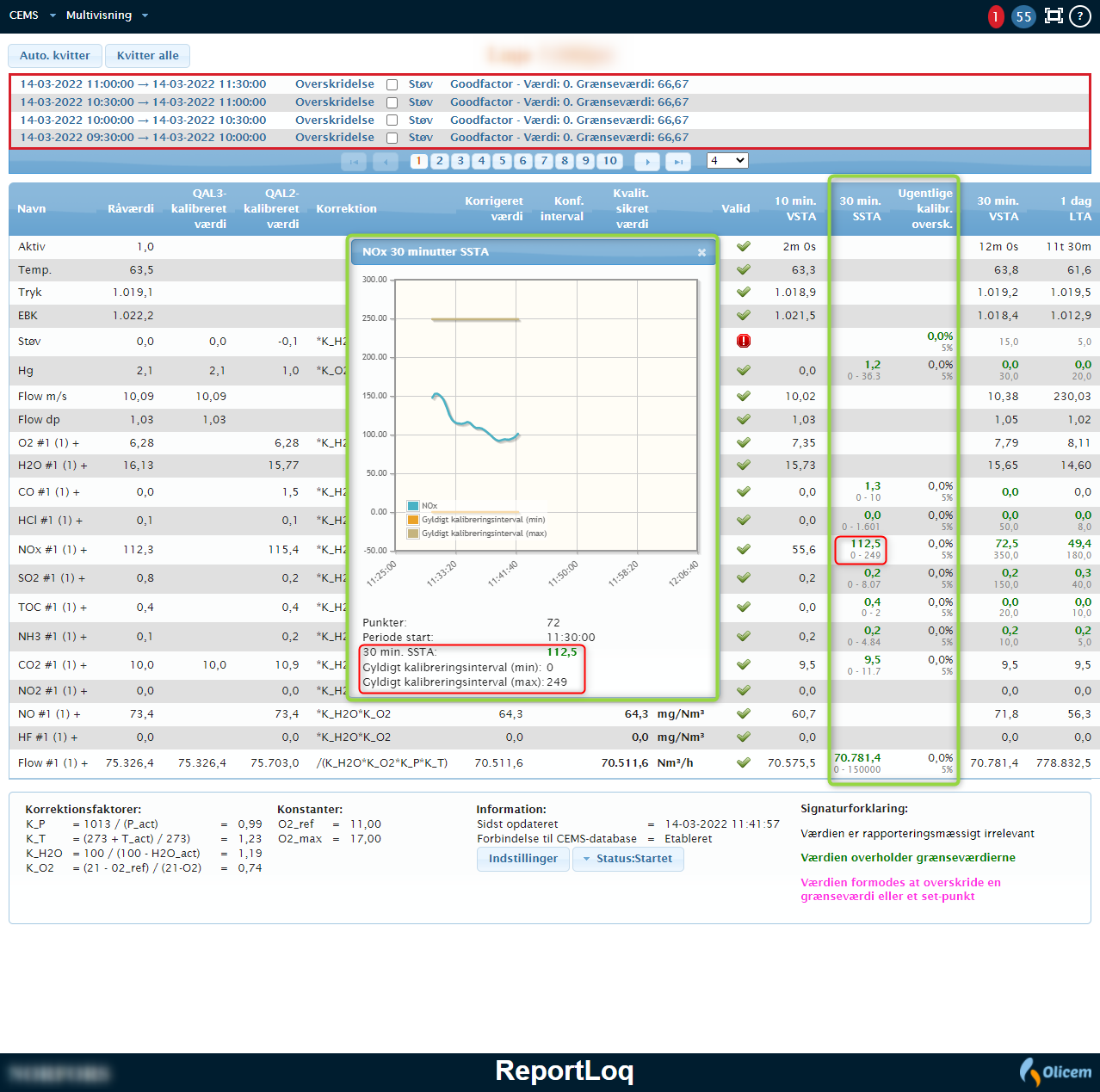Click the Valid column header
This screenshot has height=1092, width=1100.
[736, 209]
